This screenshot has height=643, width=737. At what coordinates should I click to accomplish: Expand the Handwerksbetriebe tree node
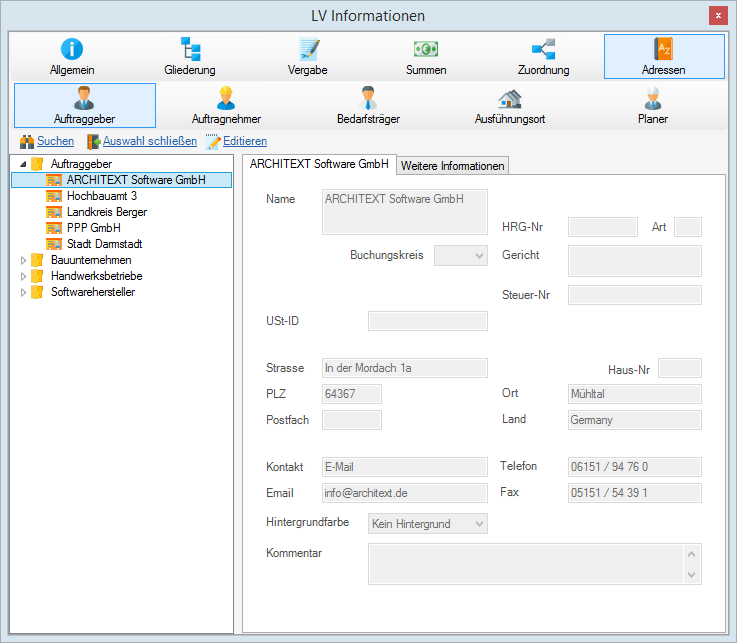point(23,276)
